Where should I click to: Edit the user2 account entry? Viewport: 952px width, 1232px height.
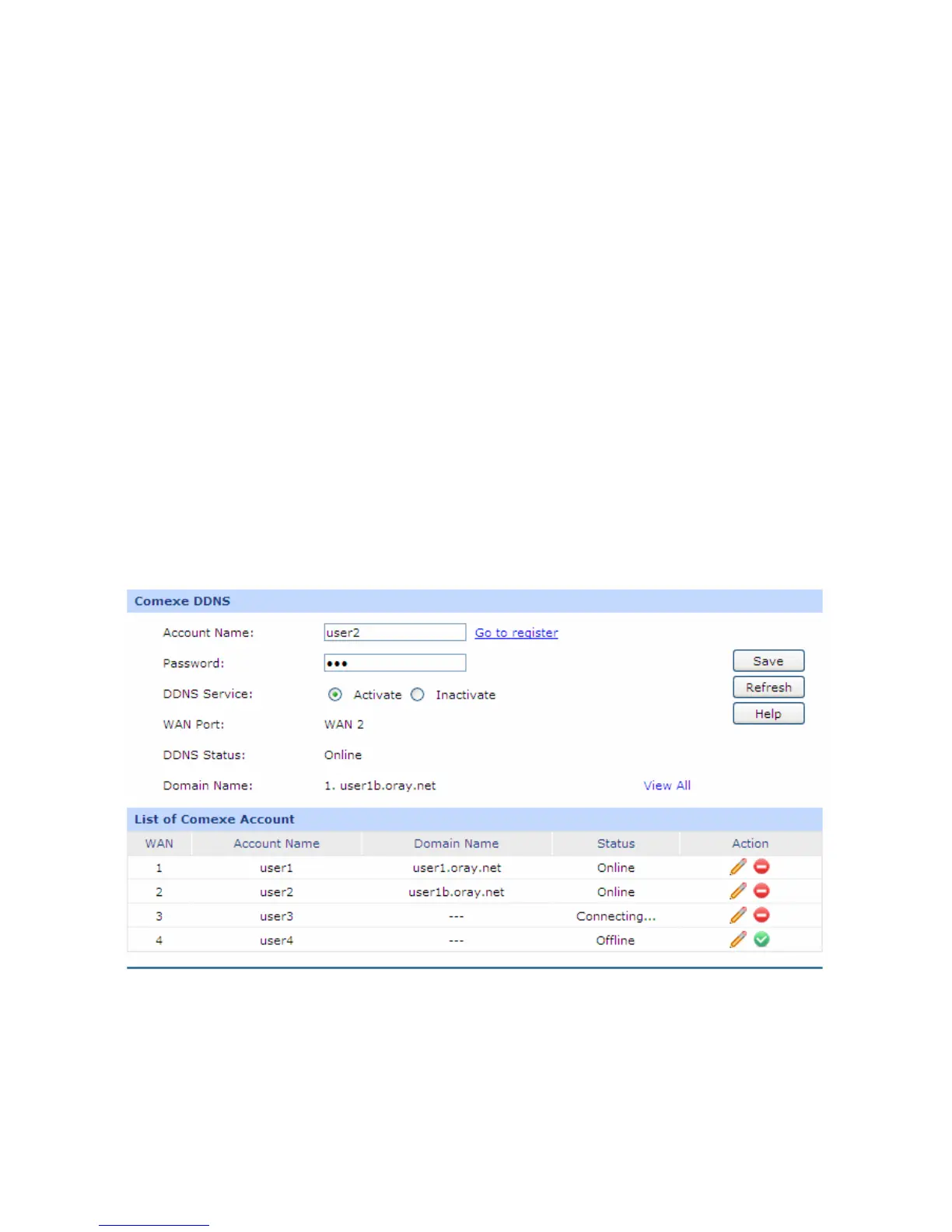coord(738,891)
